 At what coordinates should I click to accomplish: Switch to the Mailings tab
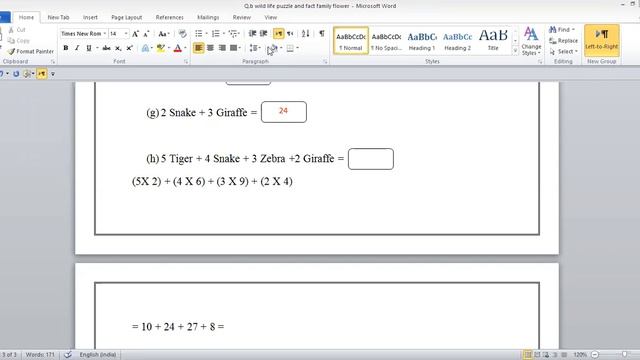tap(208, 18)
